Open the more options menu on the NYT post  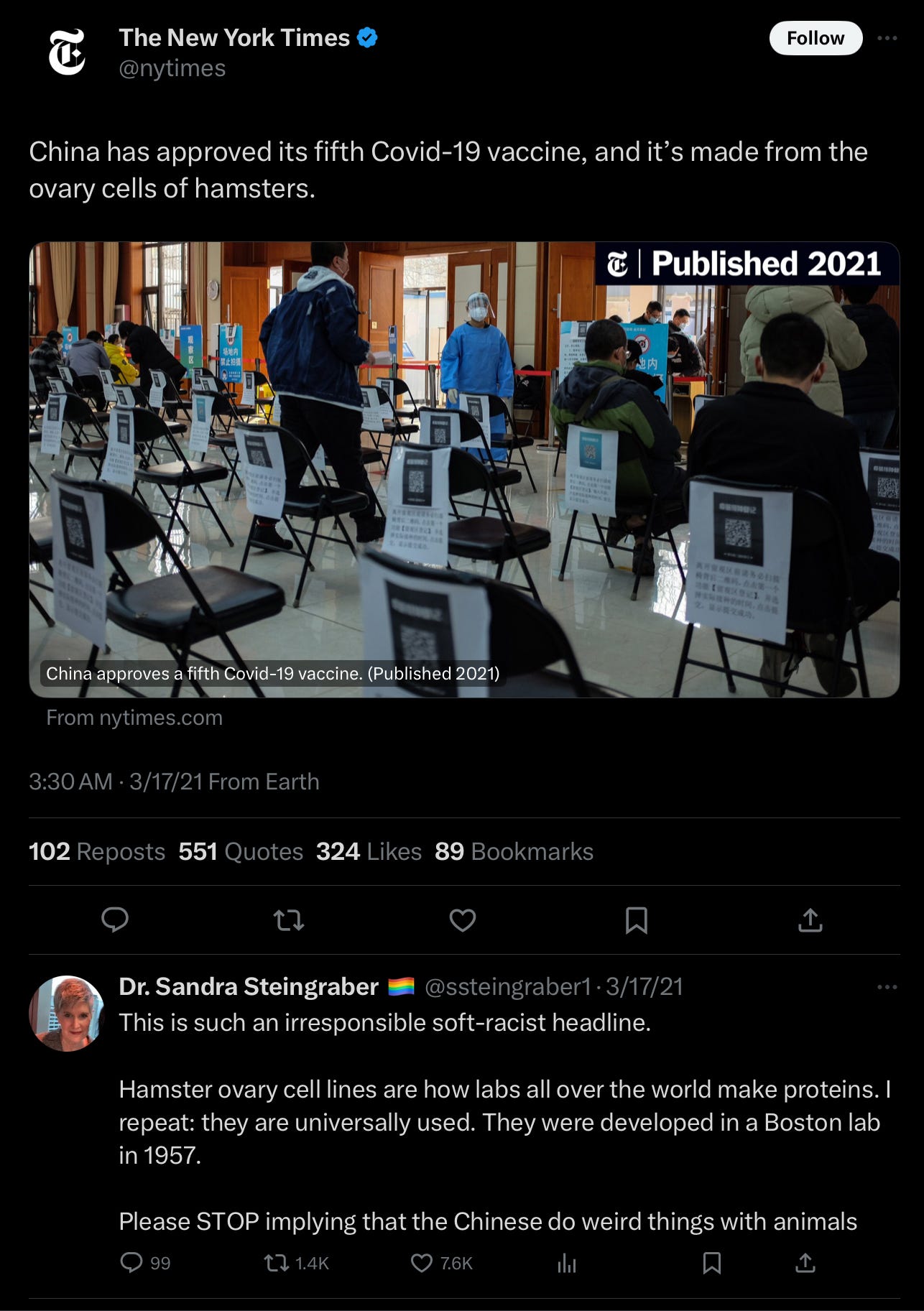pos(887,38)
